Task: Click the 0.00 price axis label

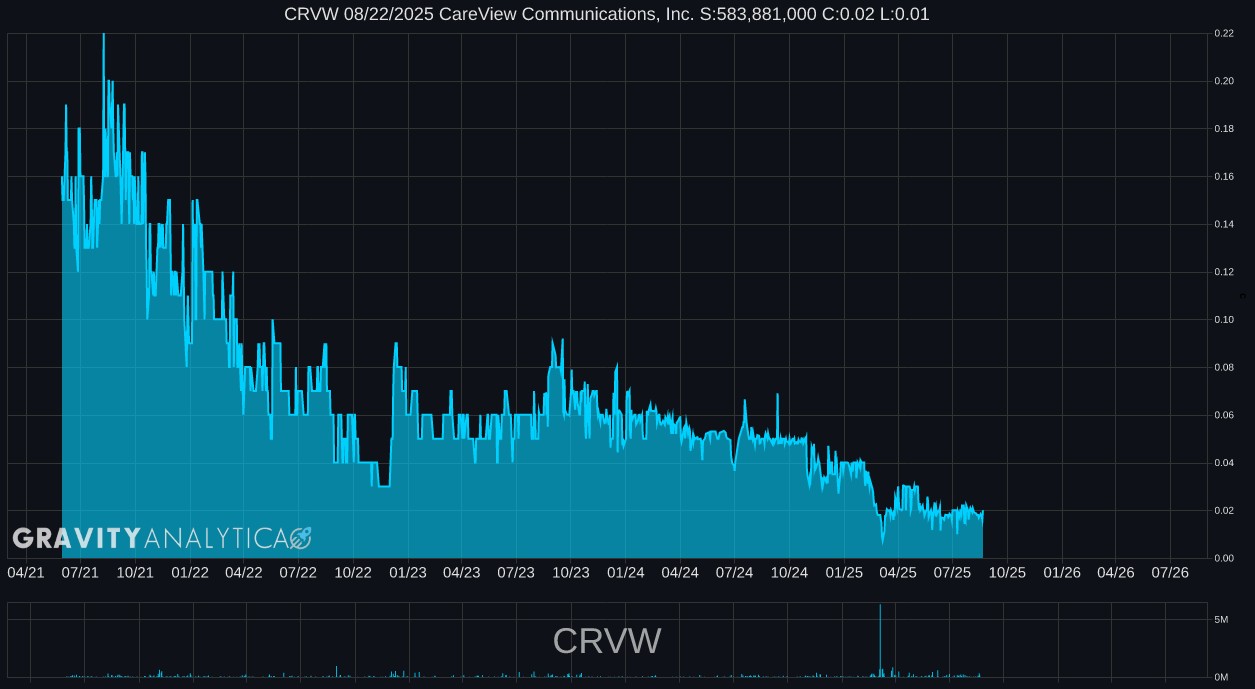Action: [x=1224, y=558]
